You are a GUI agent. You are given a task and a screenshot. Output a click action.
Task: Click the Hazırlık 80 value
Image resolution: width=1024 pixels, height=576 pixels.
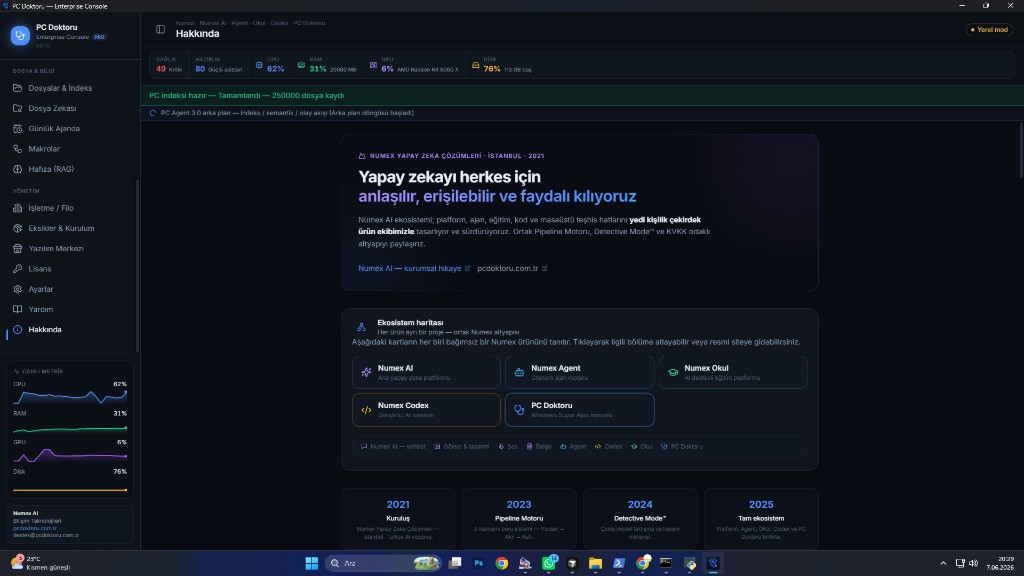(x=200, y=69)
